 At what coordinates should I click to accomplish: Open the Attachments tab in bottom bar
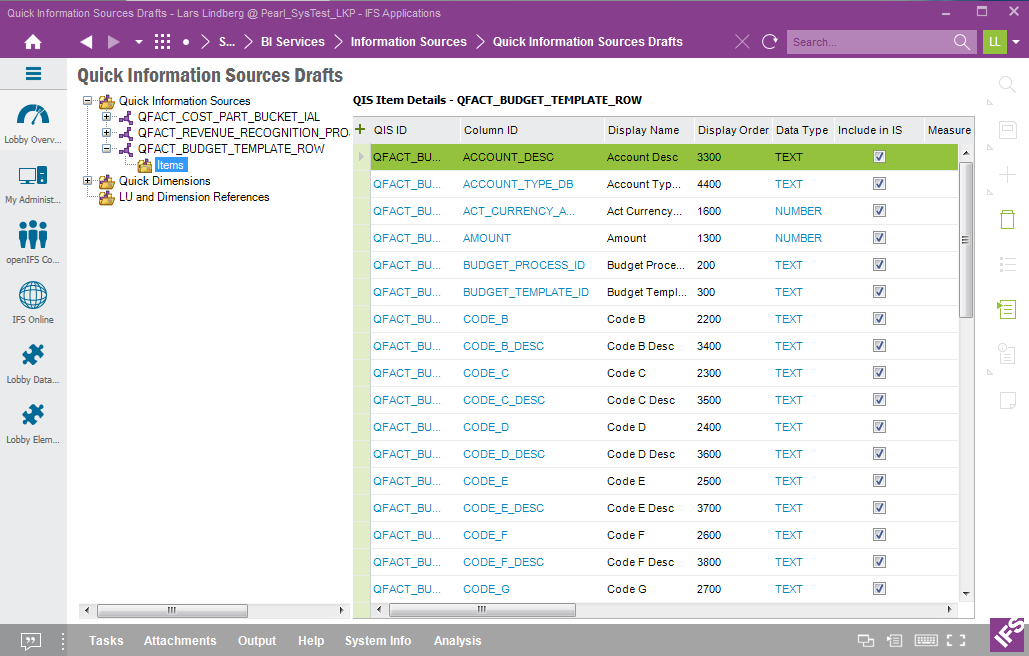(180, 641)
